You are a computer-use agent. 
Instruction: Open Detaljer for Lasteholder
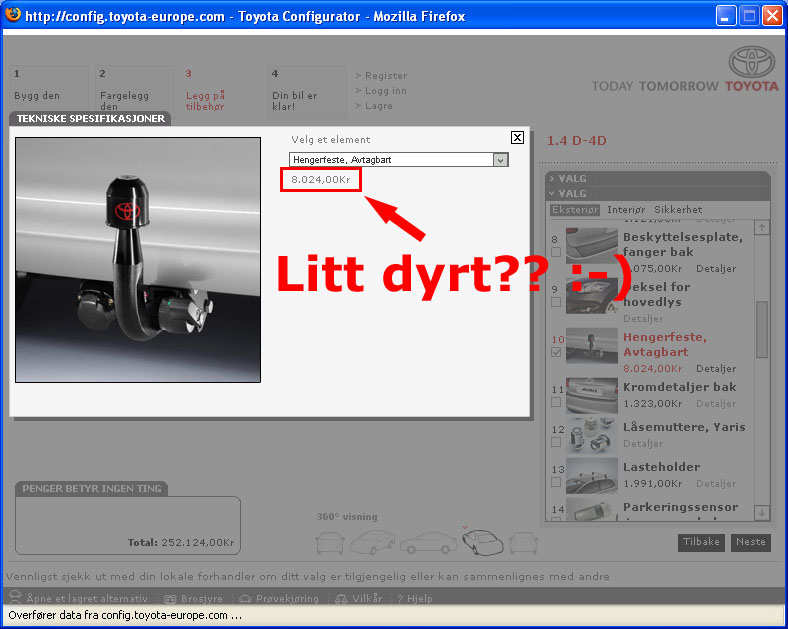click(716, 484)
